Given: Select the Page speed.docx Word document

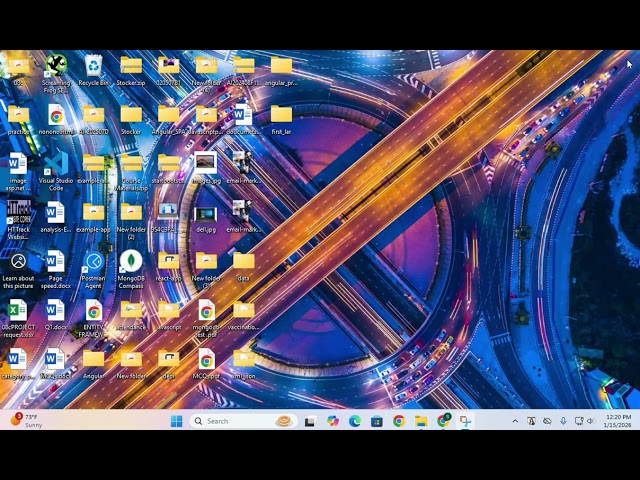Looking at the screenshot, I should [55, 265].
